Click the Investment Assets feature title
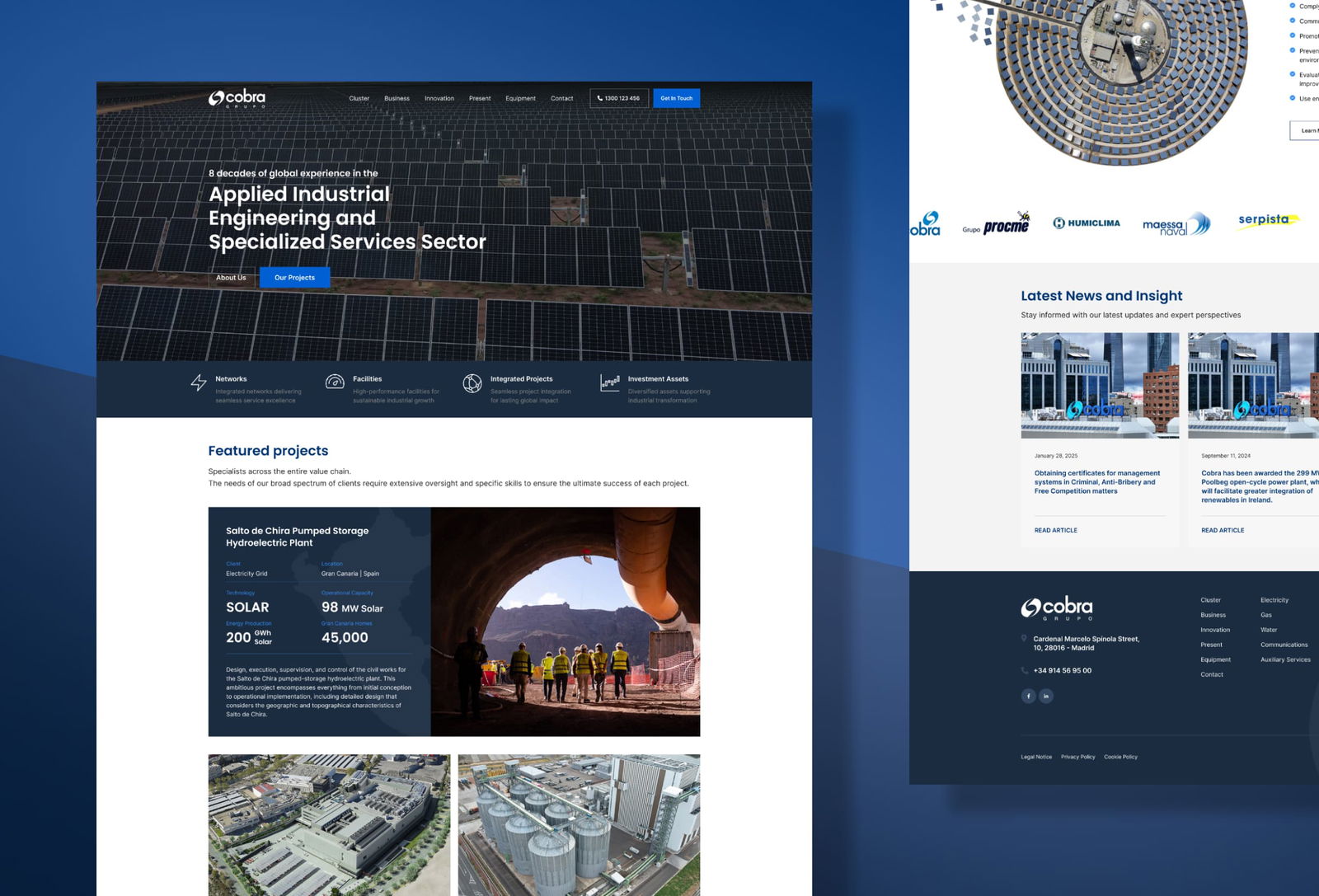This screenshot has width=1319, height=896. coord(658,379)
